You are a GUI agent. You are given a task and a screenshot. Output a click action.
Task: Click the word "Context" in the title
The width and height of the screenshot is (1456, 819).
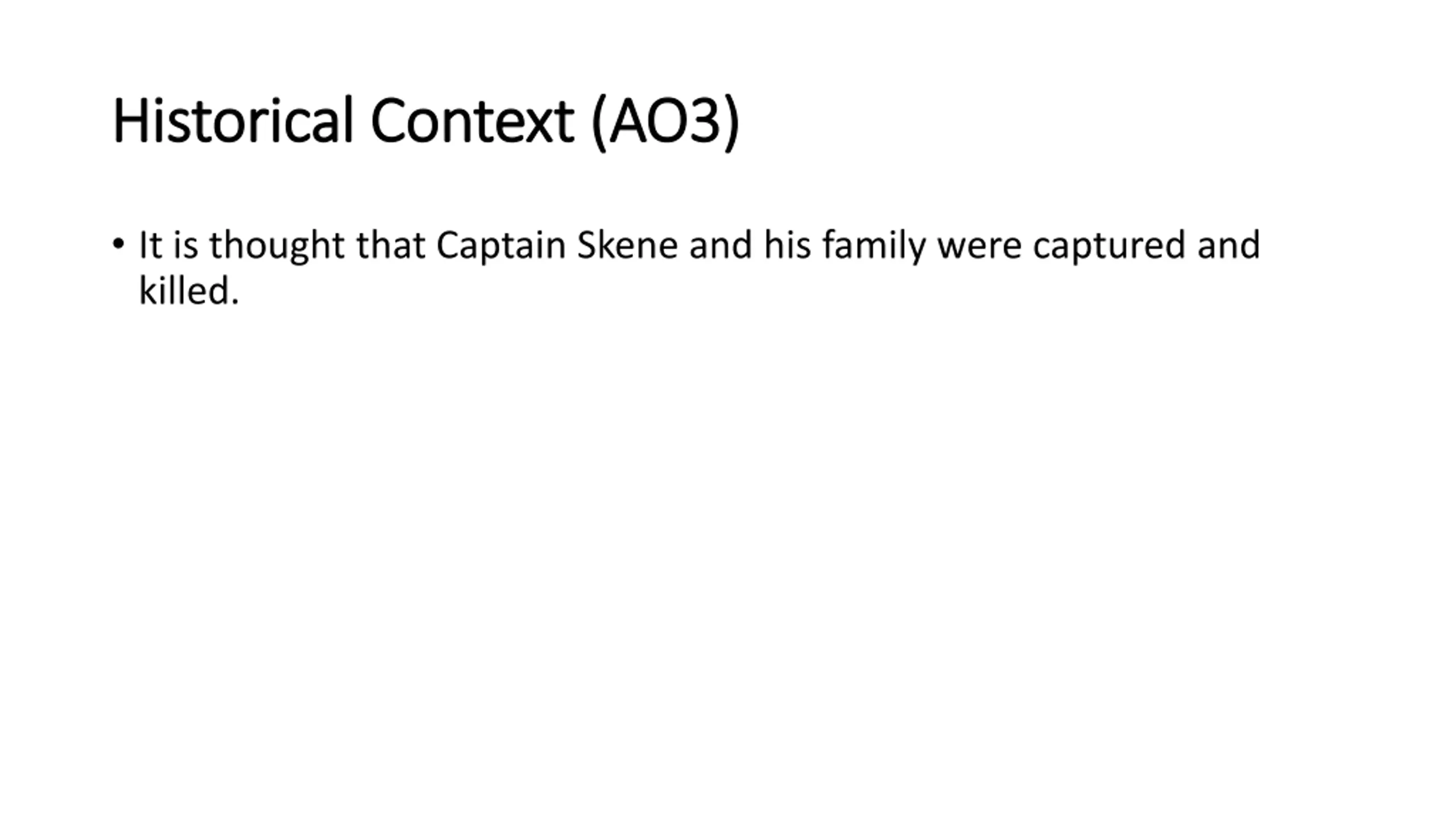[471, 121]
